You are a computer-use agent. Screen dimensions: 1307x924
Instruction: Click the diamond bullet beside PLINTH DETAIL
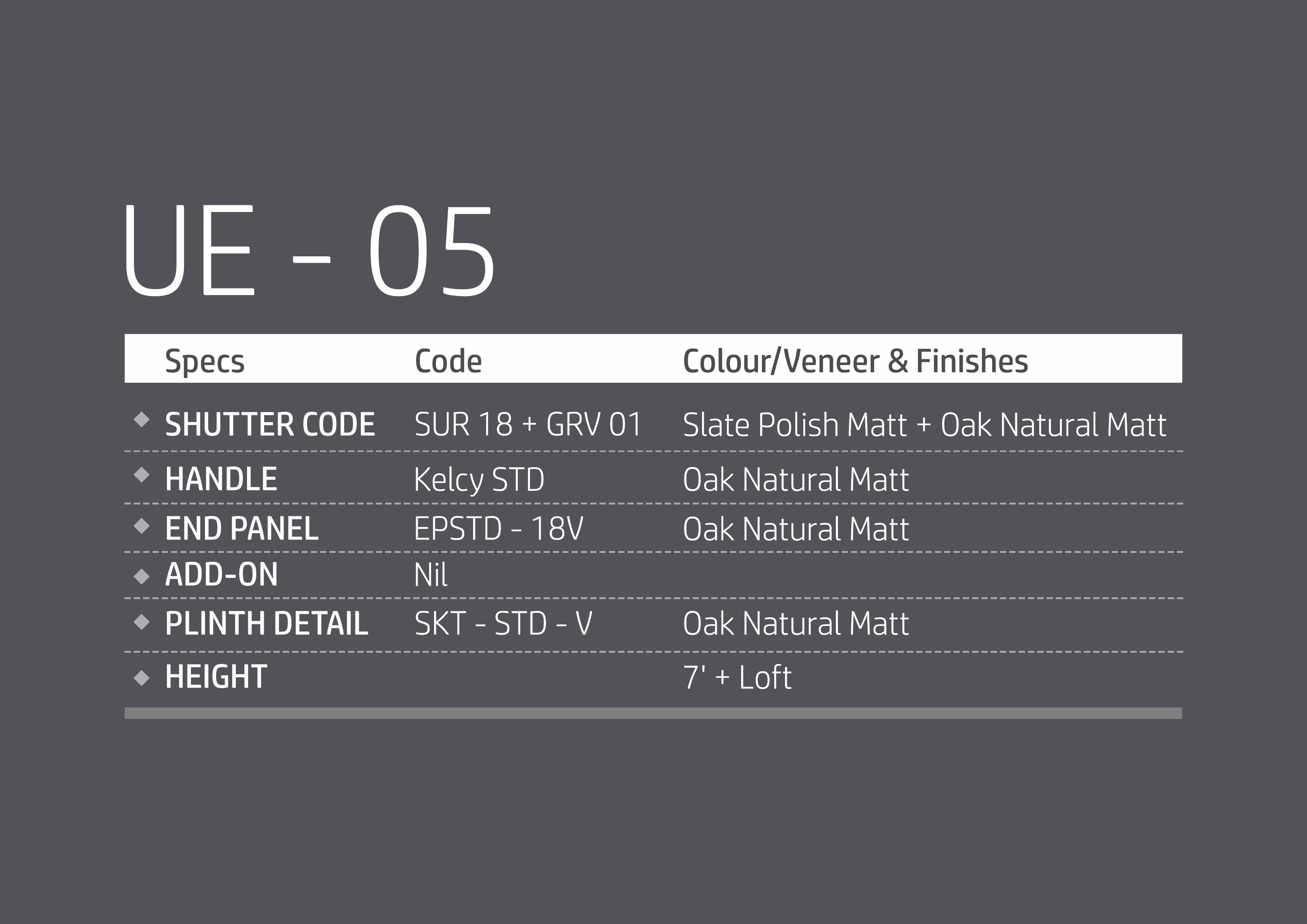click(141, 623)
